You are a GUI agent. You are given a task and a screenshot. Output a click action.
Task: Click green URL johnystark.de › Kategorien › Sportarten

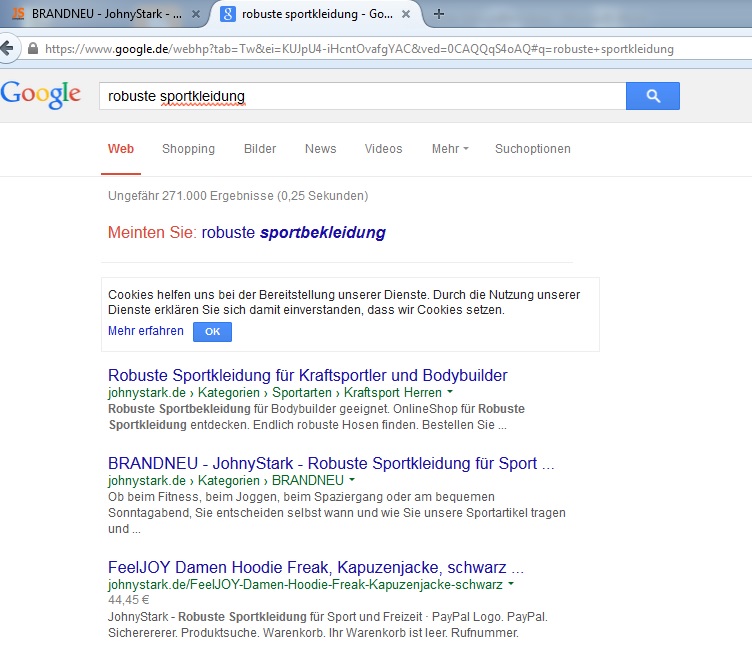click(x=274, y=392)
